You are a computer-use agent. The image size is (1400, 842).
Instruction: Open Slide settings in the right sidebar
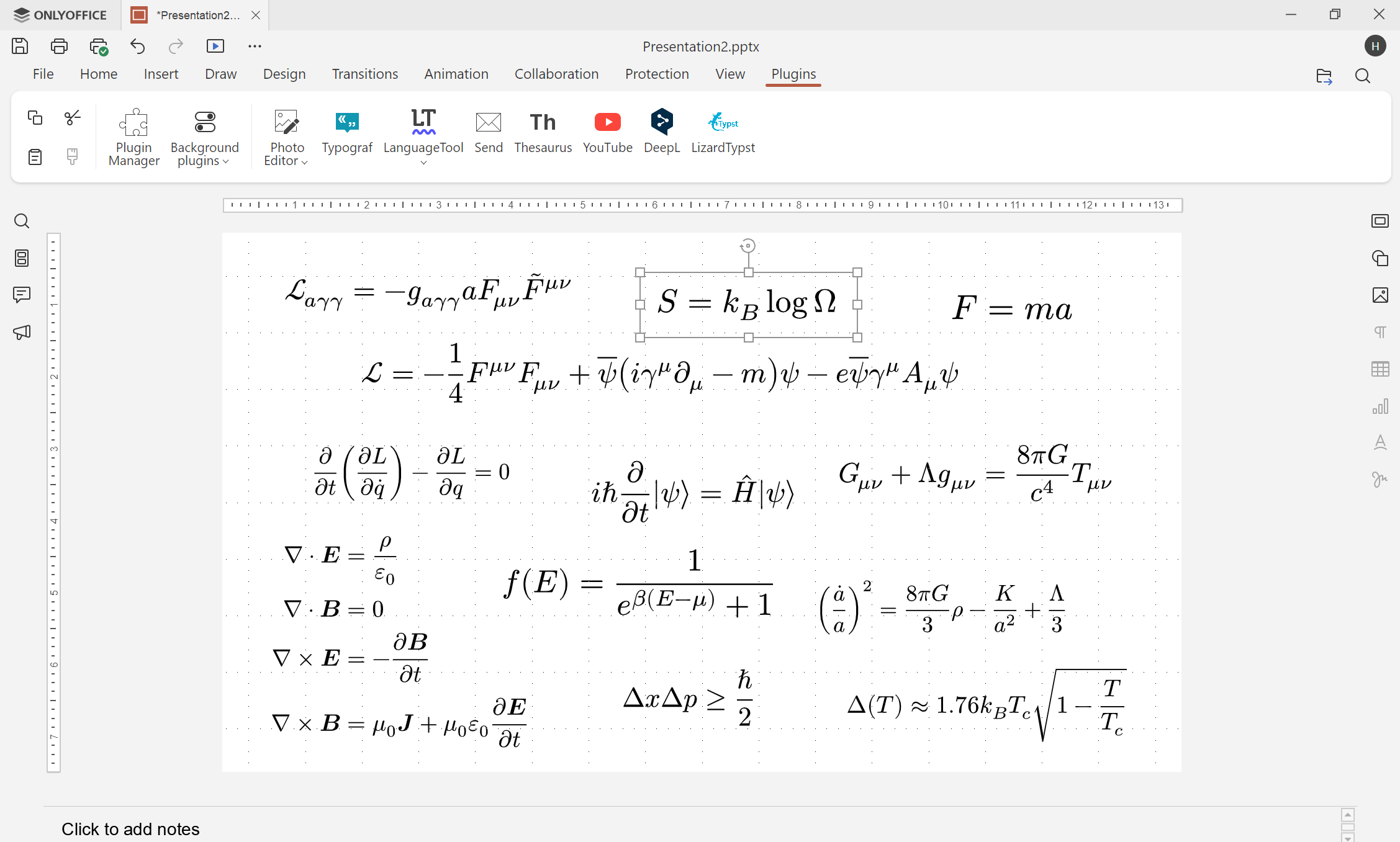pos(1380,221)
